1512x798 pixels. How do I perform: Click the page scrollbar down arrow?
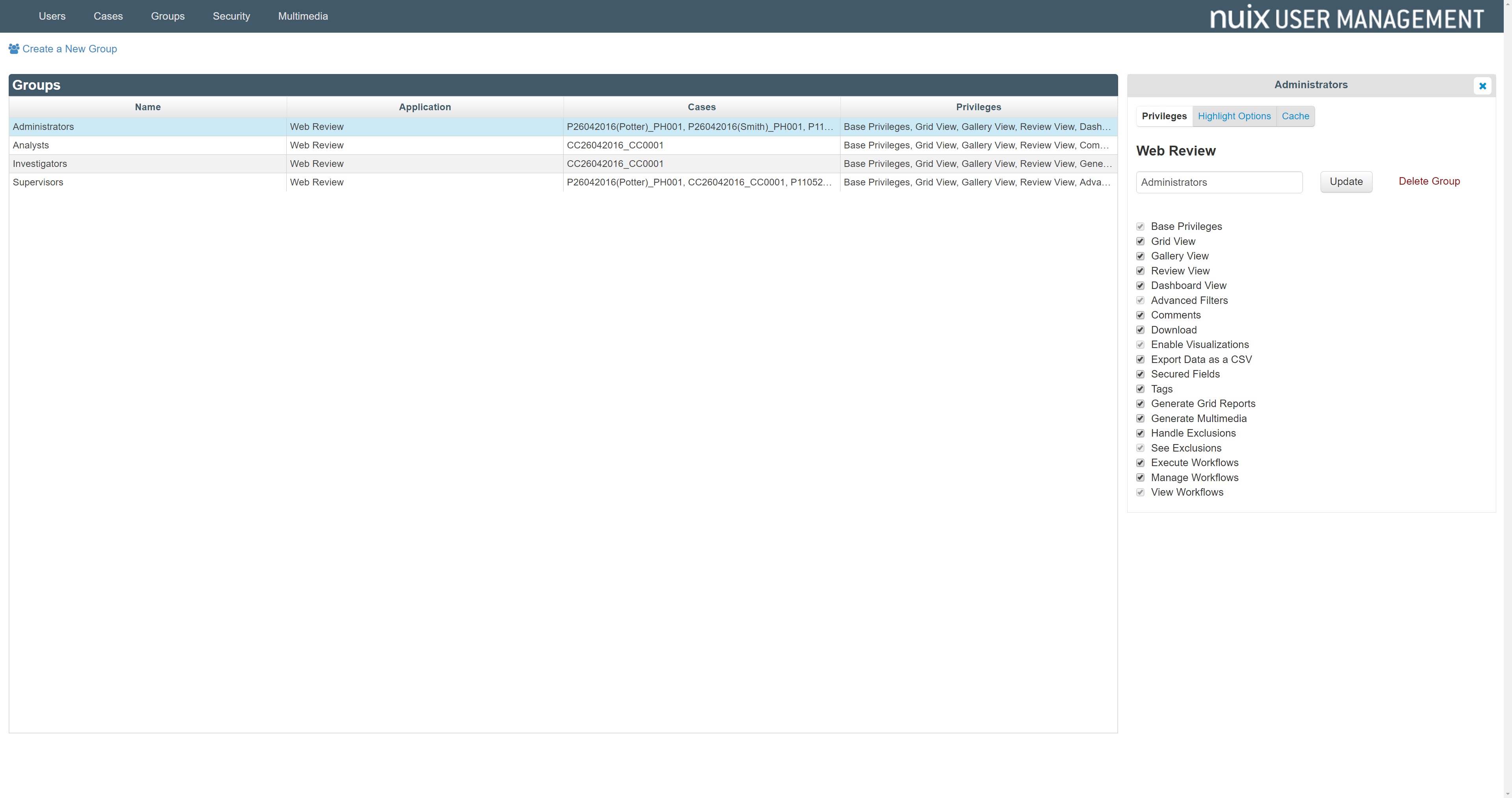tap(1507, 793)
